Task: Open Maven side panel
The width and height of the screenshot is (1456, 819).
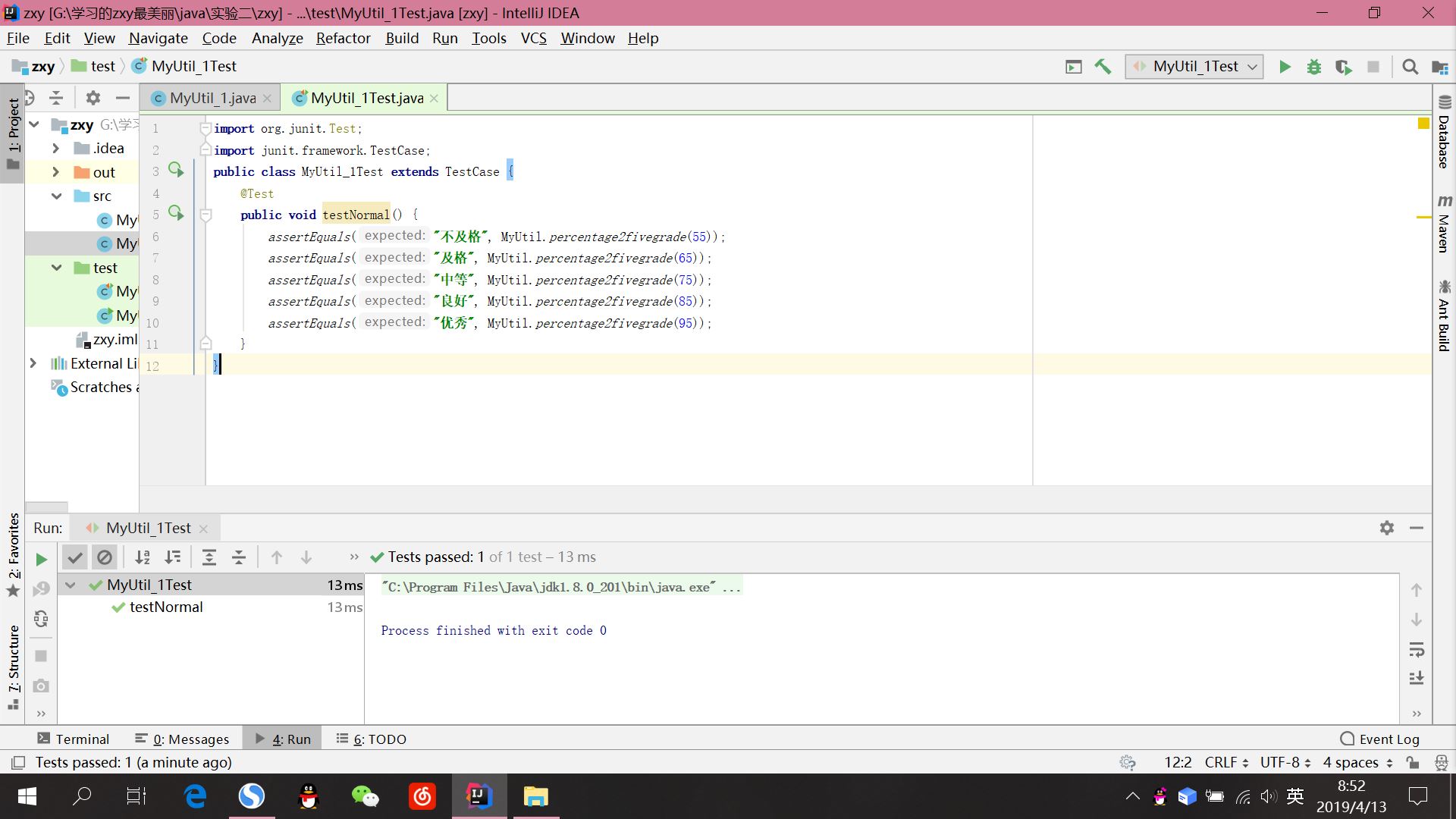Action: (1444, 223)
